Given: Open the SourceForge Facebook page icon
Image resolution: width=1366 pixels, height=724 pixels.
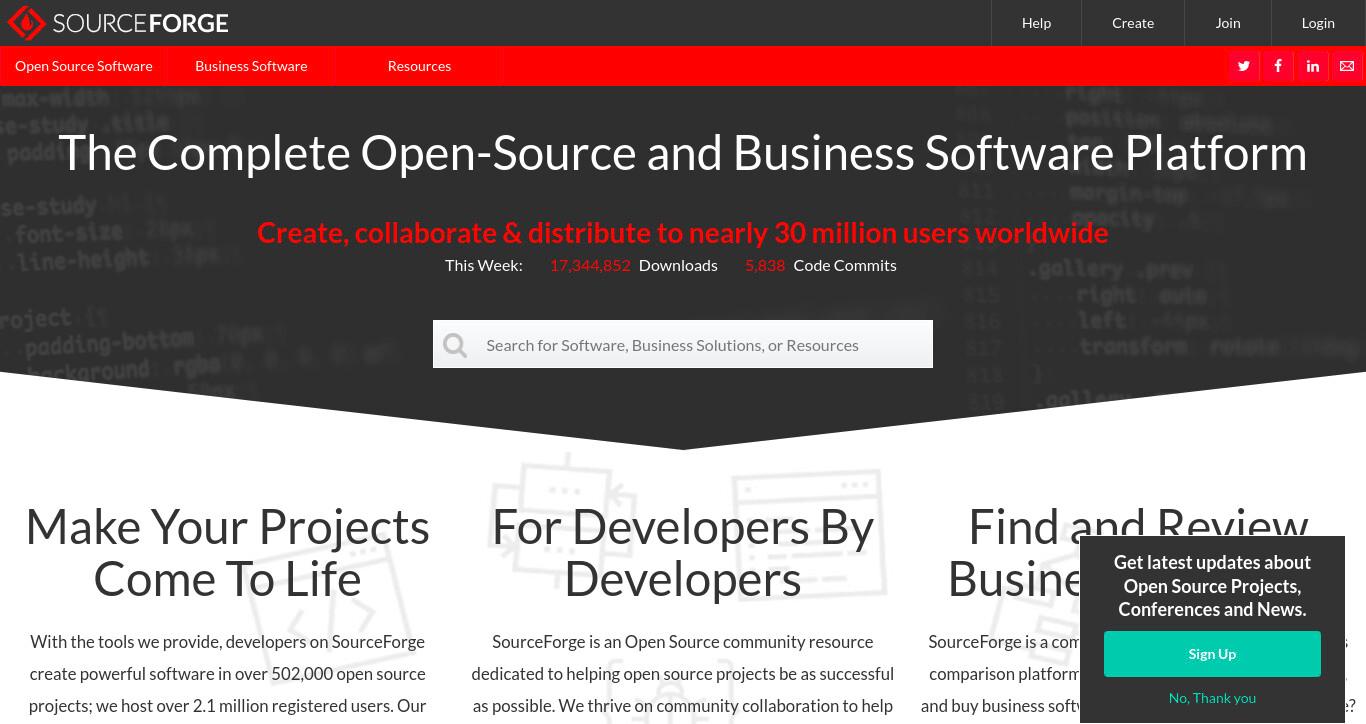Looking at the screenshot, I should tap(1278, 66).
